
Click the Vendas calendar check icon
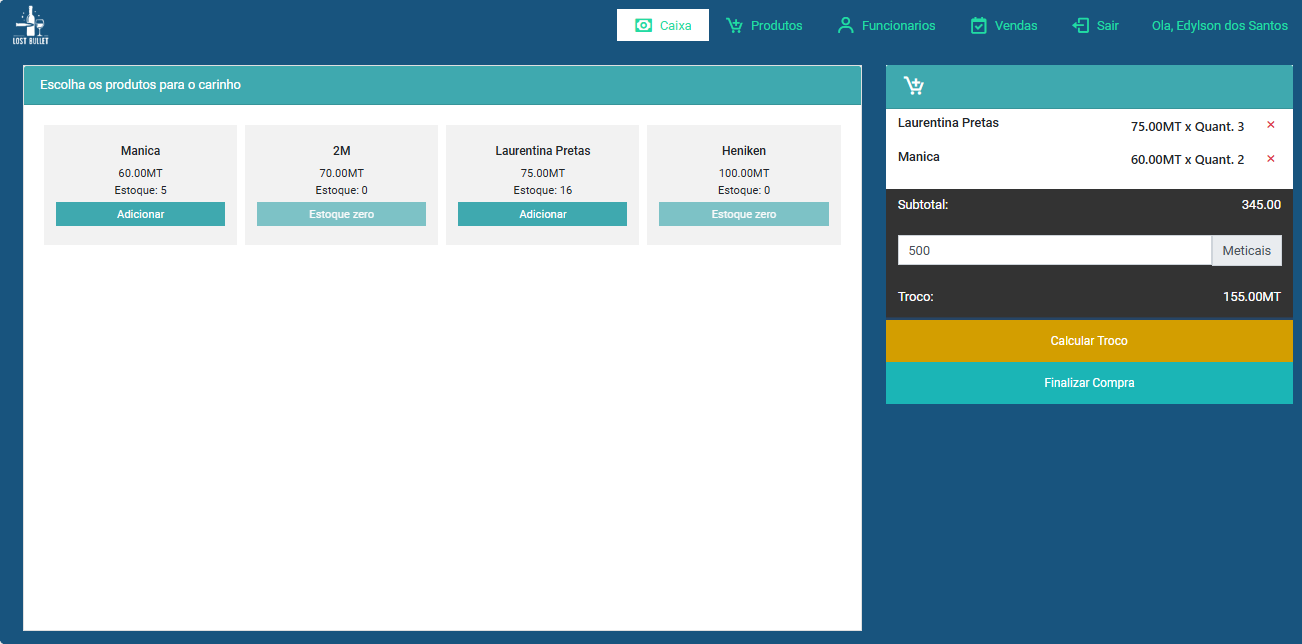979,26
